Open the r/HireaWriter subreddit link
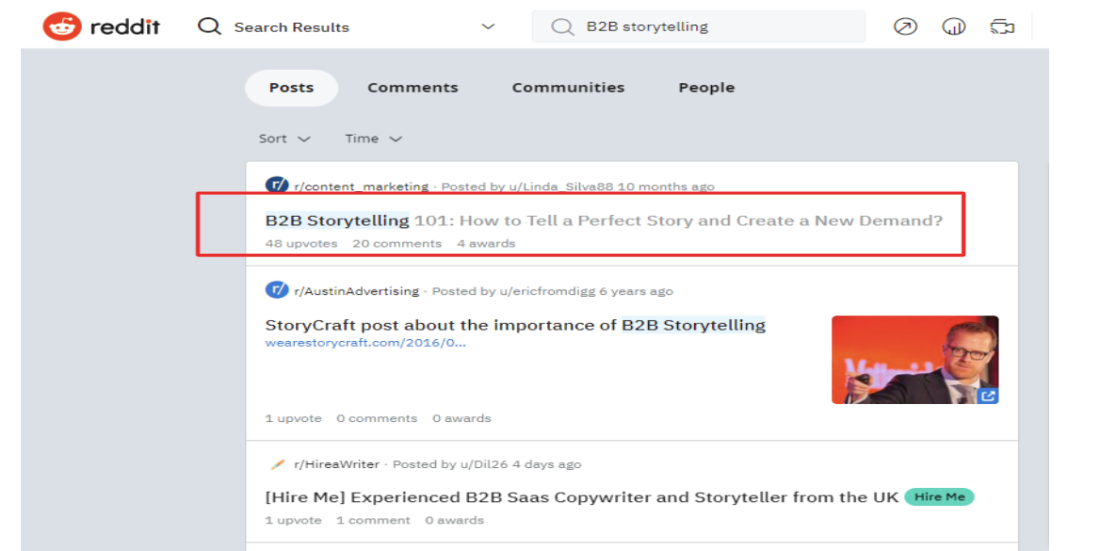The height and width of the screenshot is (551, 1108). pos(336,465)
